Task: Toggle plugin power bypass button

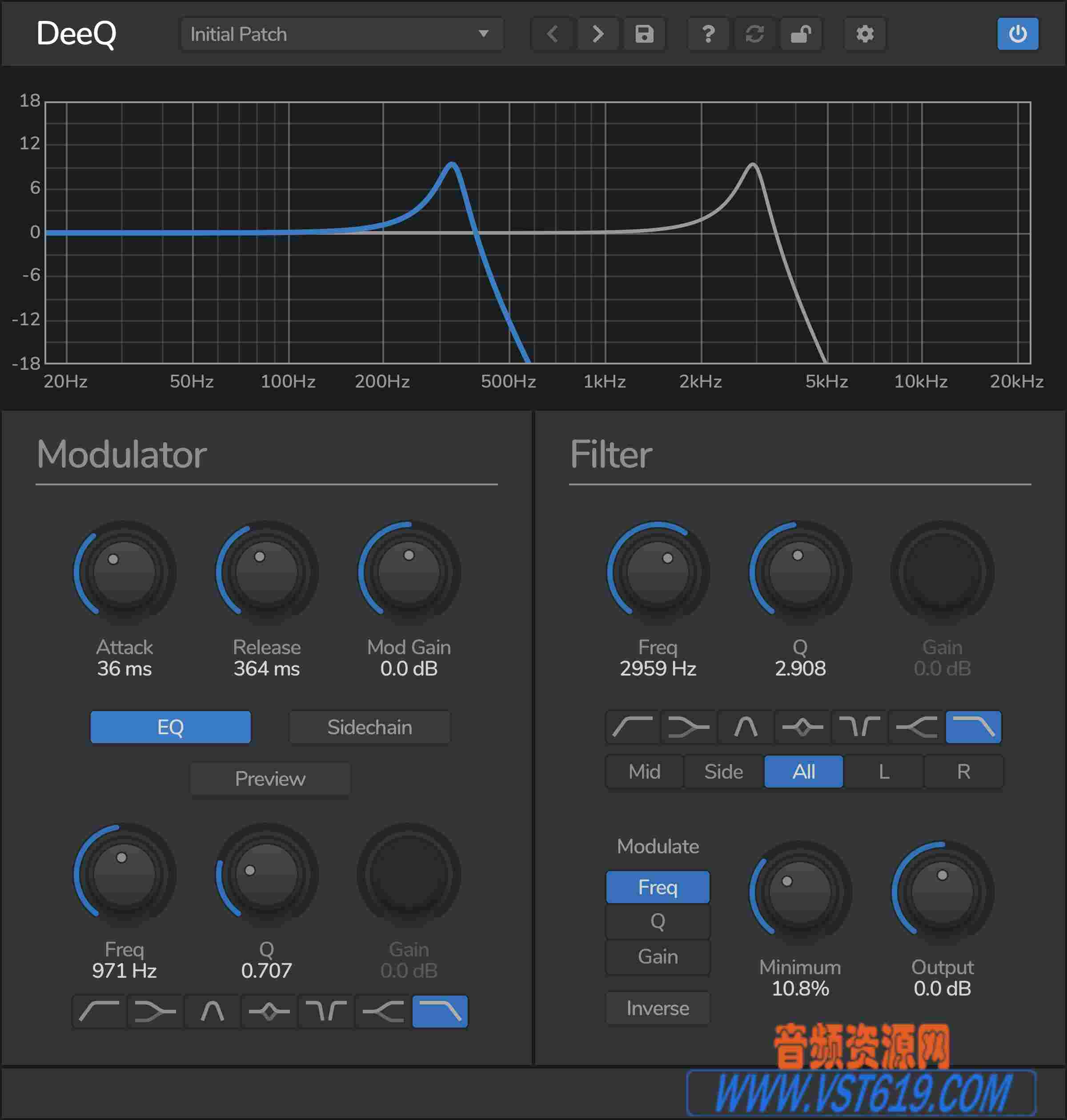Action: click(1018, 34)
